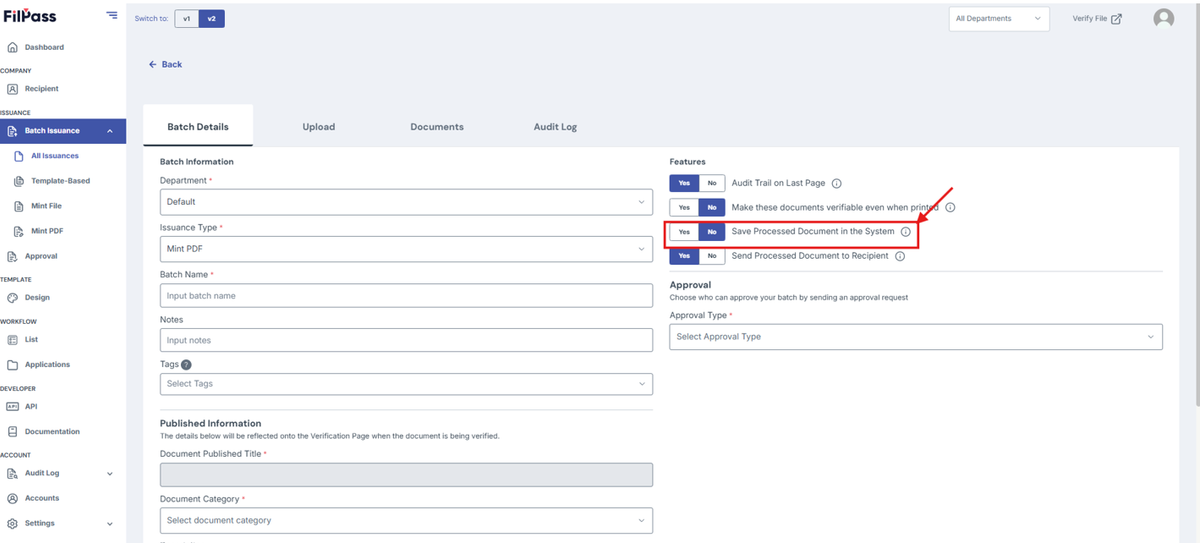This screenshot has height=543, width=1200.
Task: Set verifiable when printed to Yes
Action: [684, 207]
